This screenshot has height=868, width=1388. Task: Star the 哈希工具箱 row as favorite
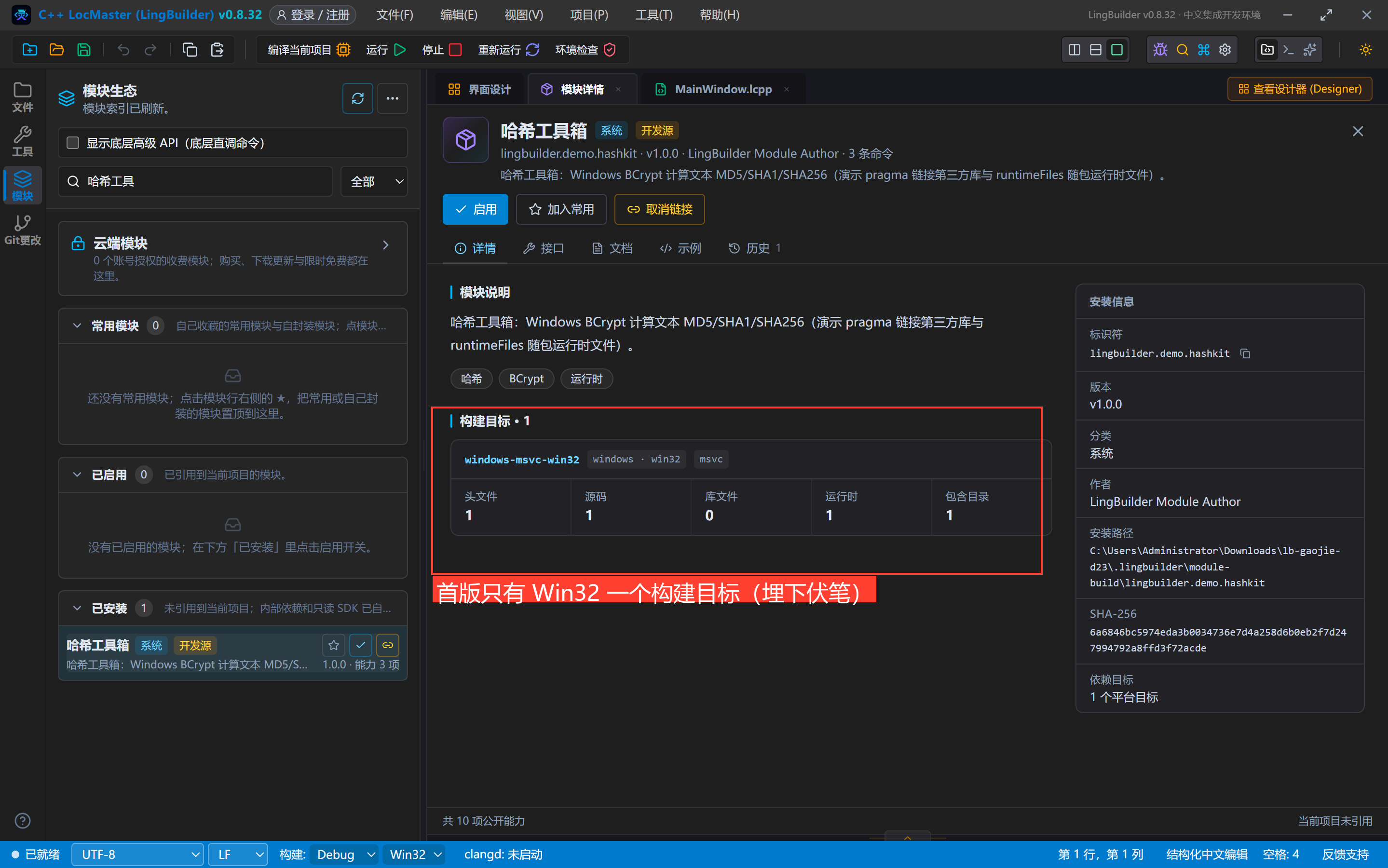(334, 645)
